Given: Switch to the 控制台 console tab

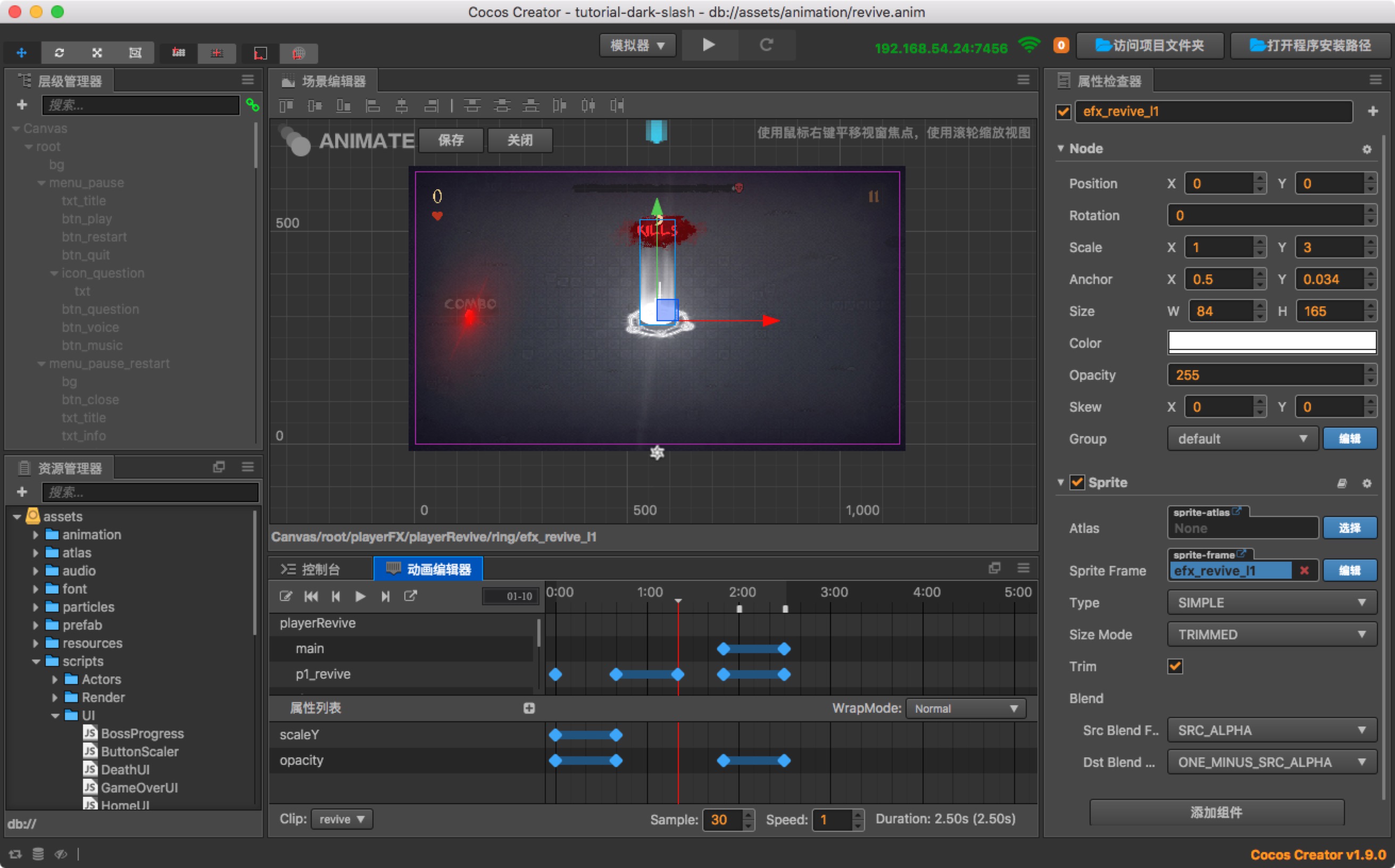Looking at the screenshot, I should click(x=320, y=569).
